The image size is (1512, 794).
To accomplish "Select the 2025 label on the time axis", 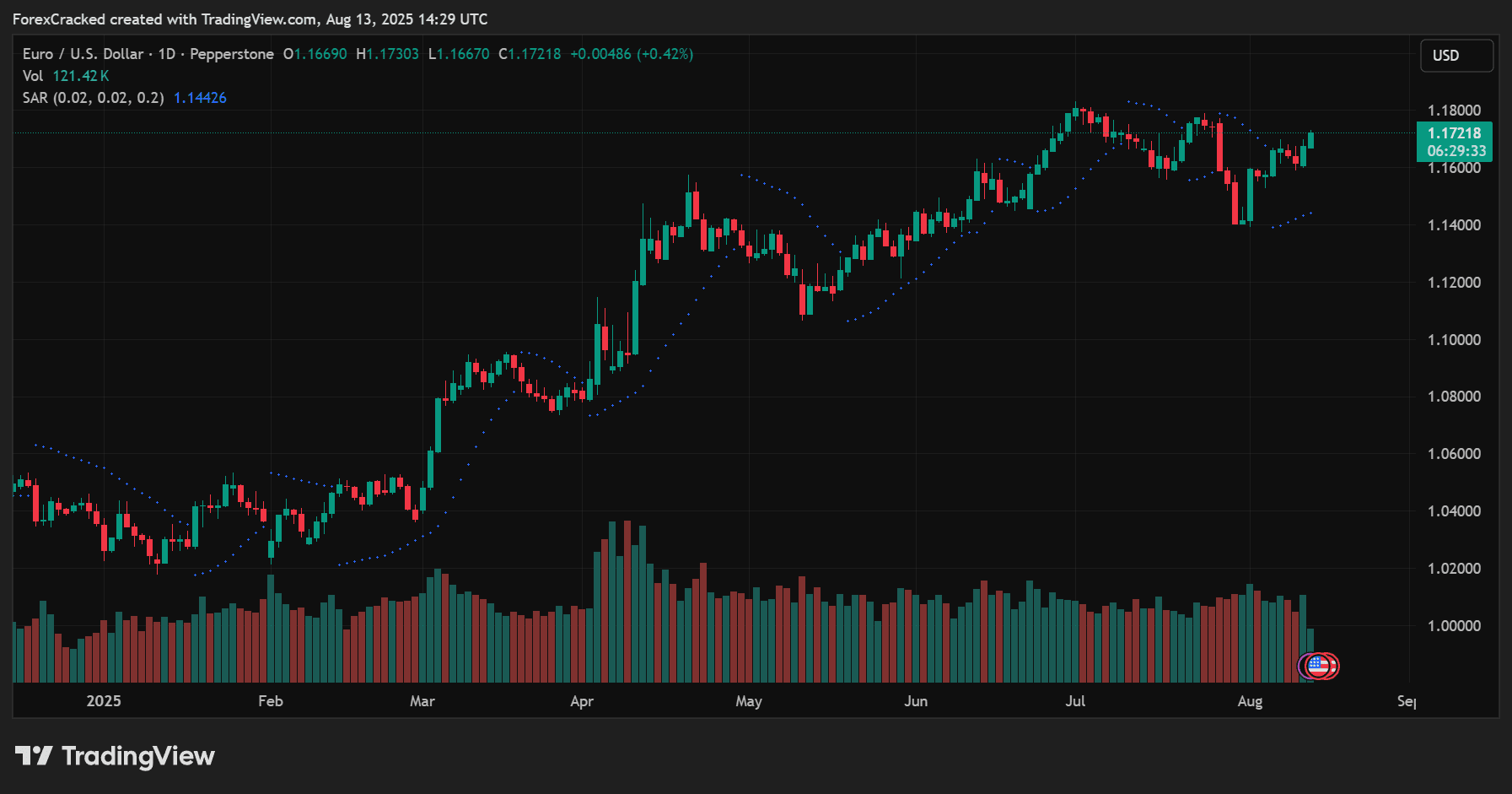I will [104, 700].
